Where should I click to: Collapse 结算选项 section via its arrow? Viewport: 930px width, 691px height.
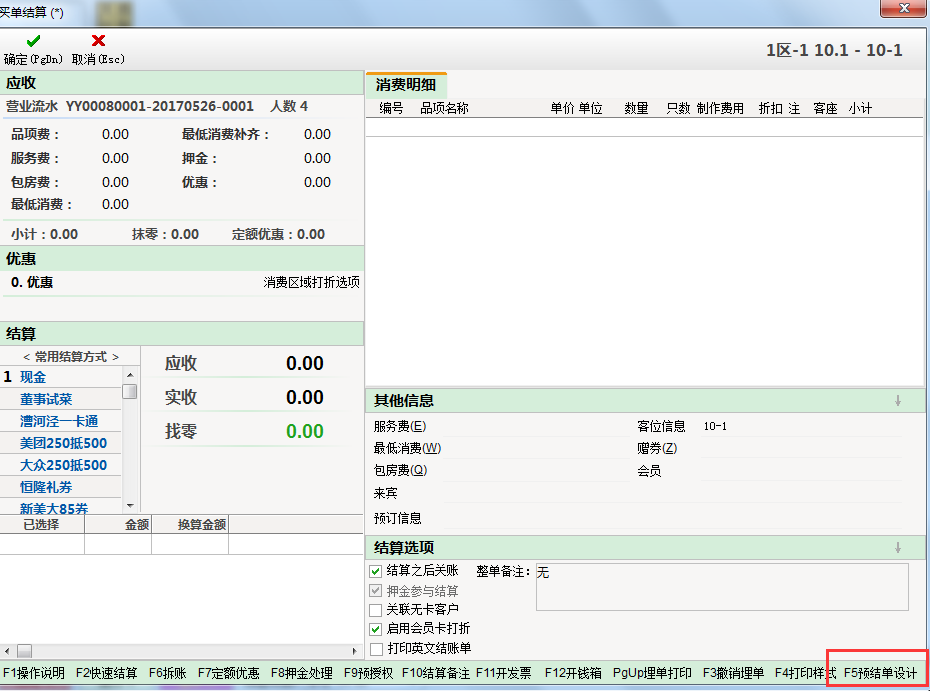898,547
